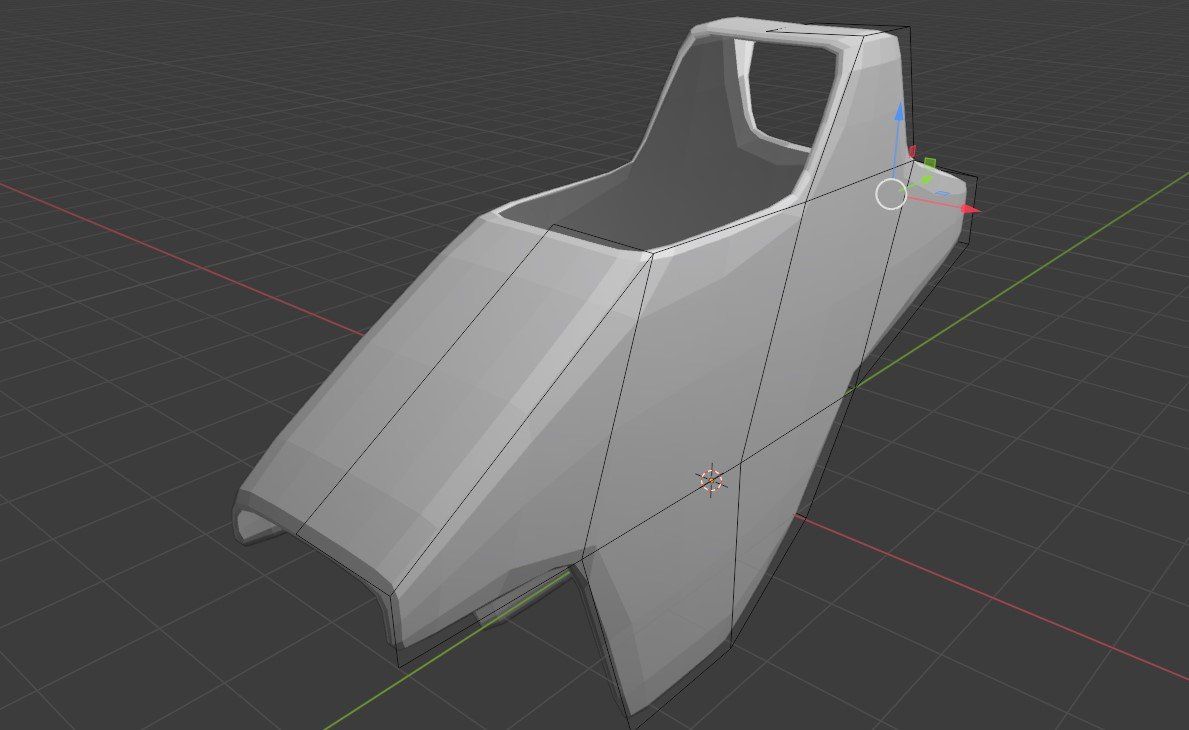Select the green Y-axis arrow of the move gizmo
The height and width of the screenshot is (730, 1189).
coord(926,179)
